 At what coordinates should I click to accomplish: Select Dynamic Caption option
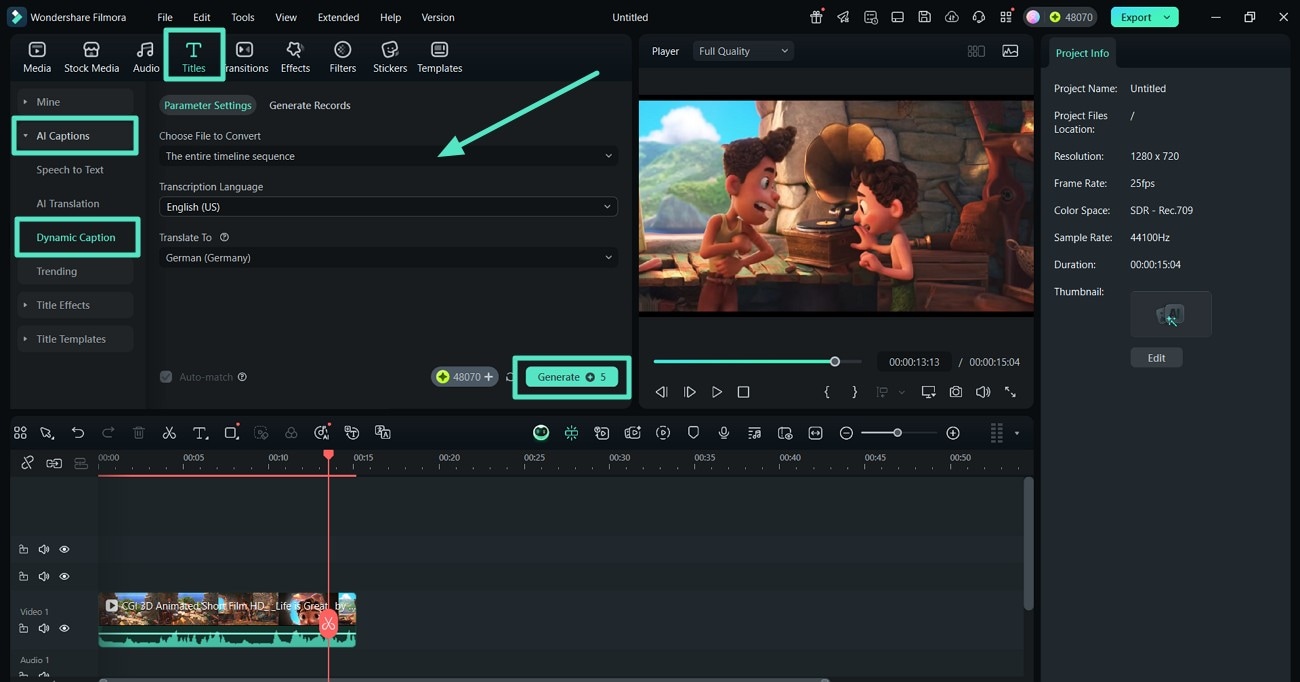tap(76, 238)
